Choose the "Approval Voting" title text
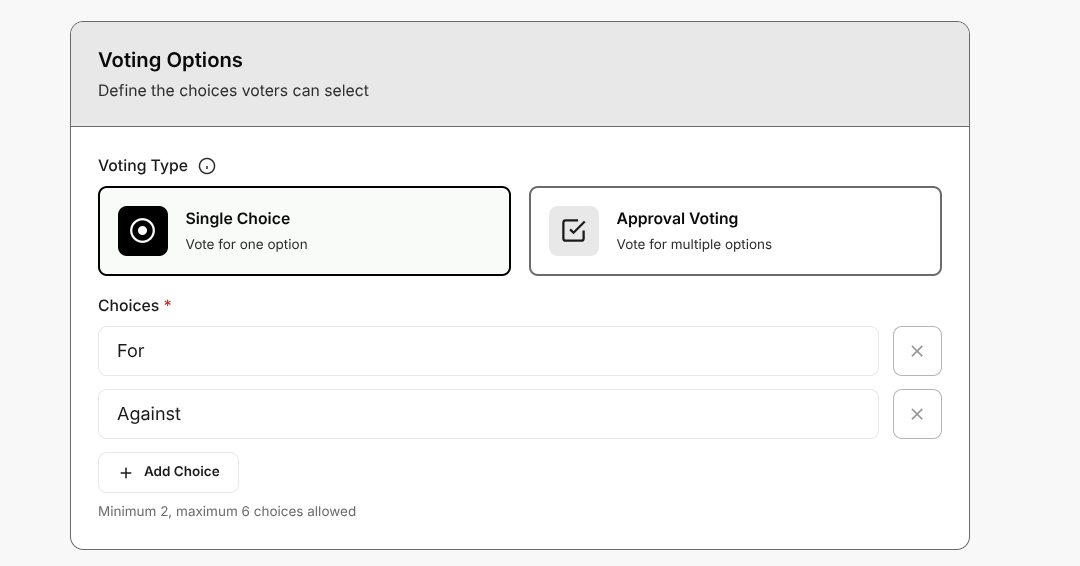 (677, 219)
